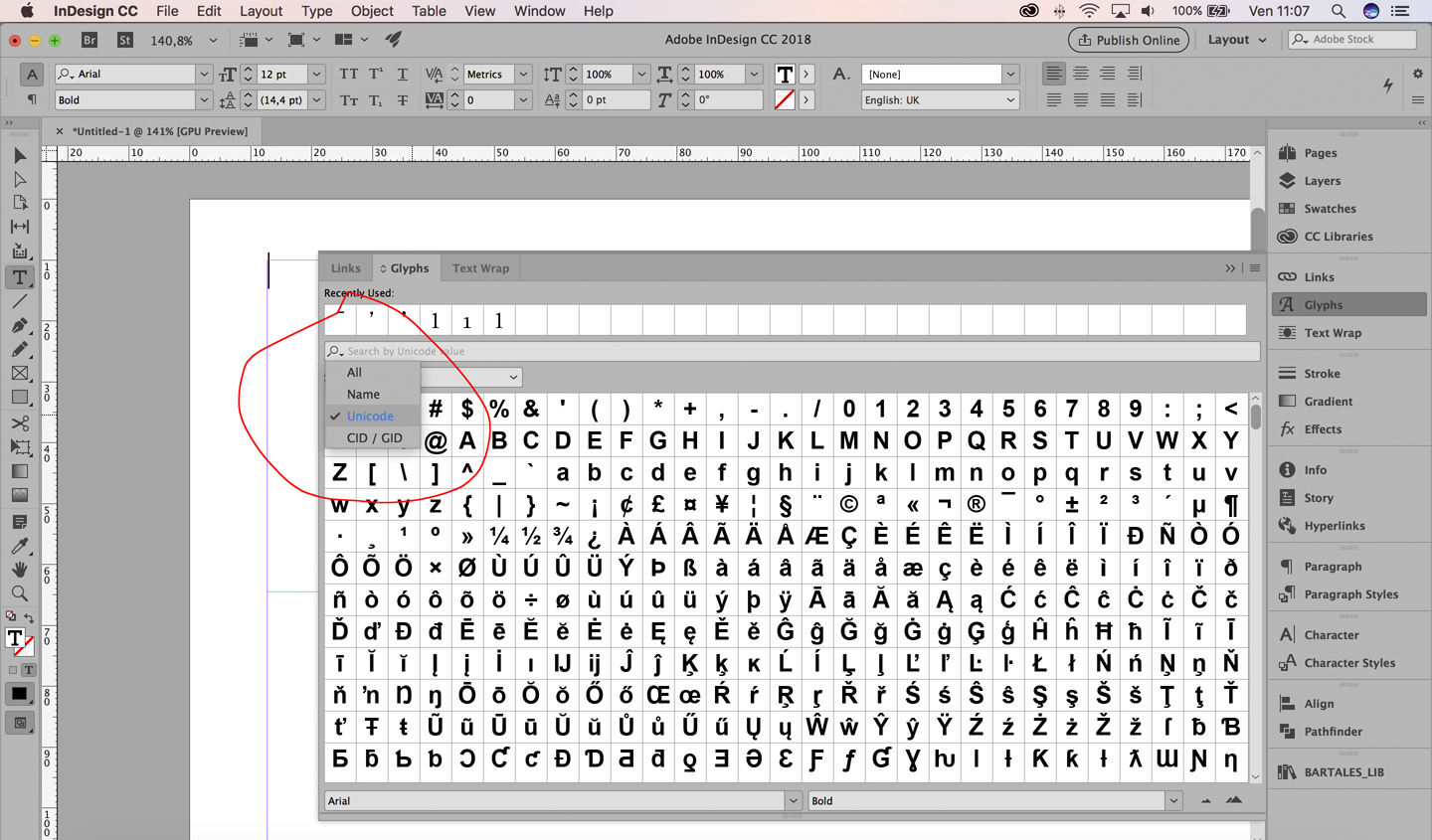Select the Hand tool
1432x840 pixels.
click(x=19, y=568)
